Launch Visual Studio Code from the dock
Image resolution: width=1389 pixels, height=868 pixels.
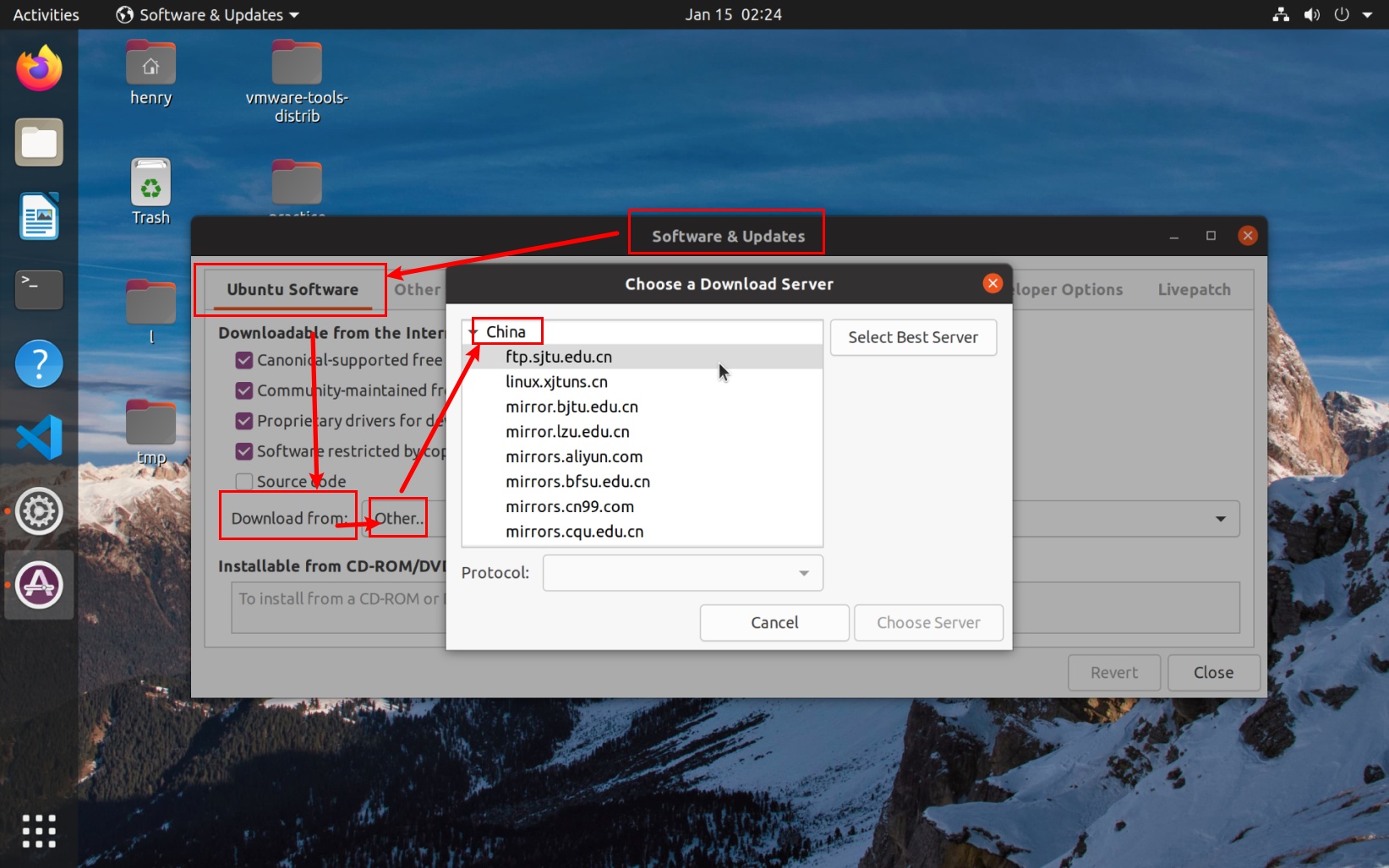pyautogui.click(x=39, y=437)
